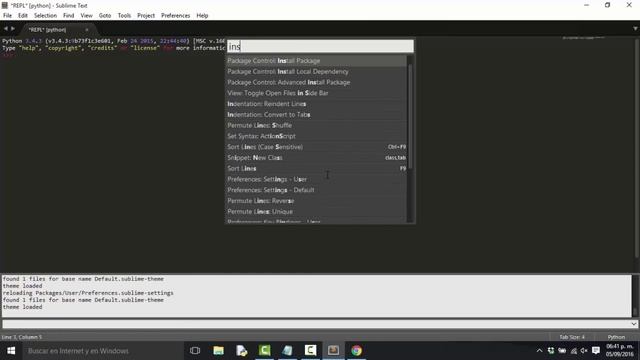The height and width of the screenshot is (360, 640).
Task: Open the console input history dropdown
Action: [634, 324]
